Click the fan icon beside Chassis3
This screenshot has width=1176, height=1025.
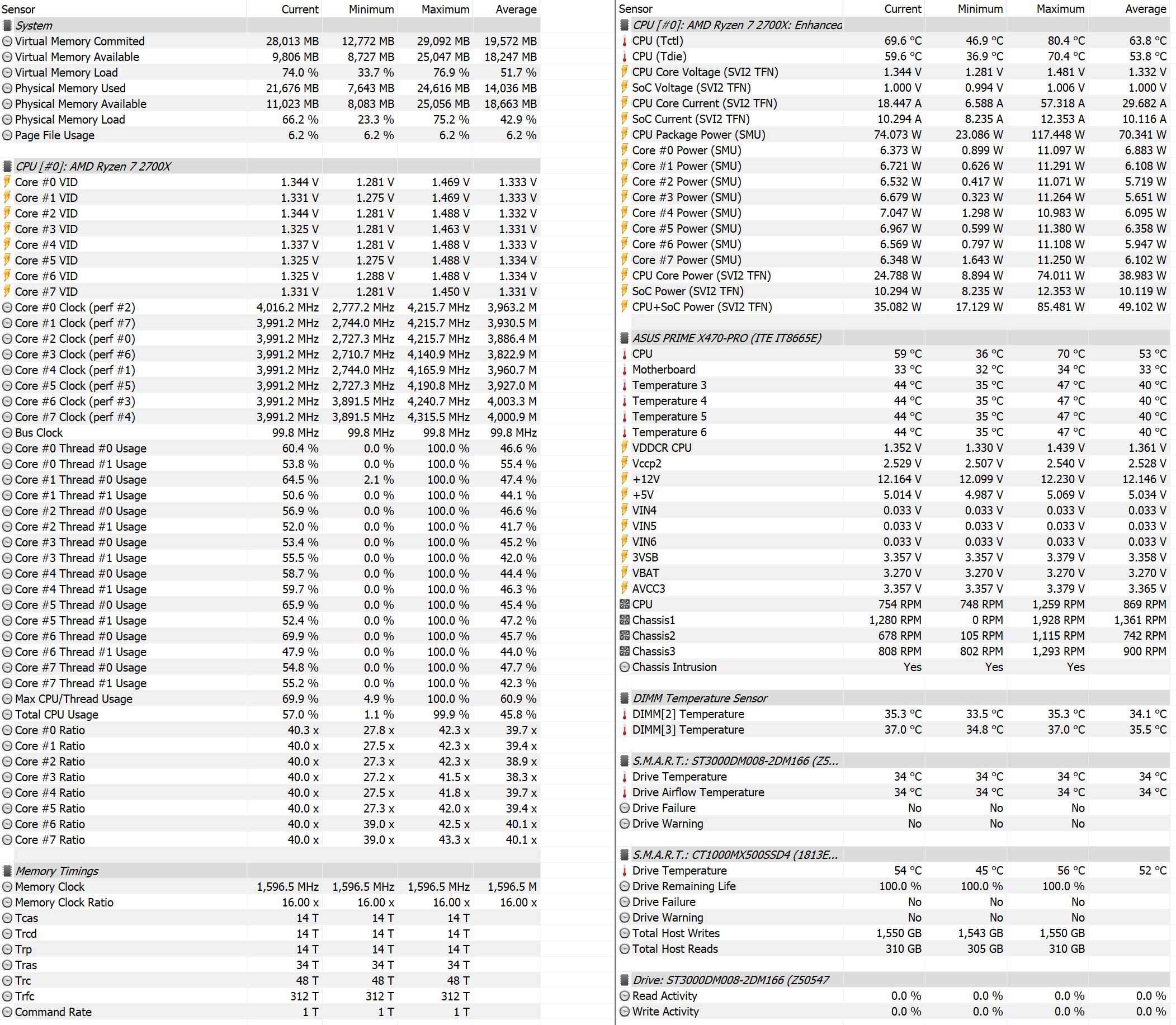625,651
